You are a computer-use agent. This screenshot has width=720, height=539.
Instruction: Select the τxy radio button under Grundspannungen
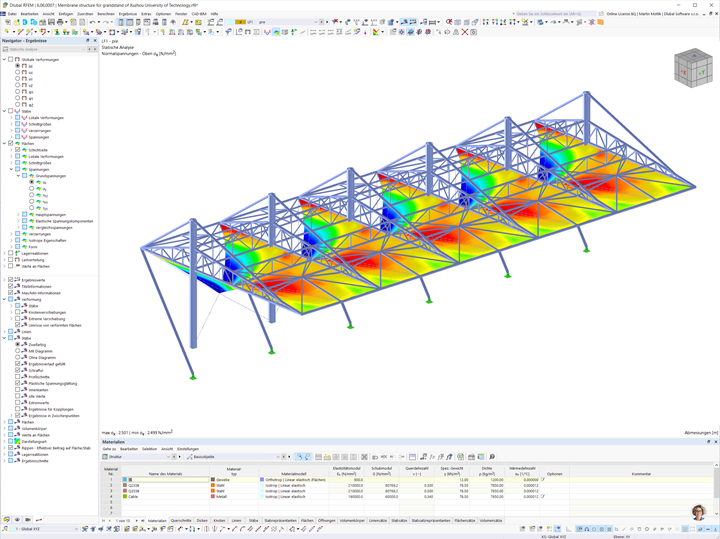32,195
